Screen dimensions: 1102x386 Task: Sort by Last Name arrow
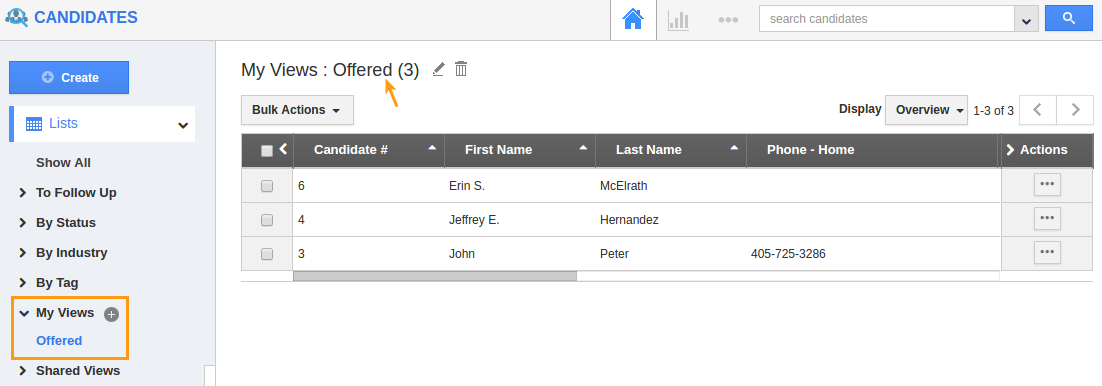[x=734, y=148]
